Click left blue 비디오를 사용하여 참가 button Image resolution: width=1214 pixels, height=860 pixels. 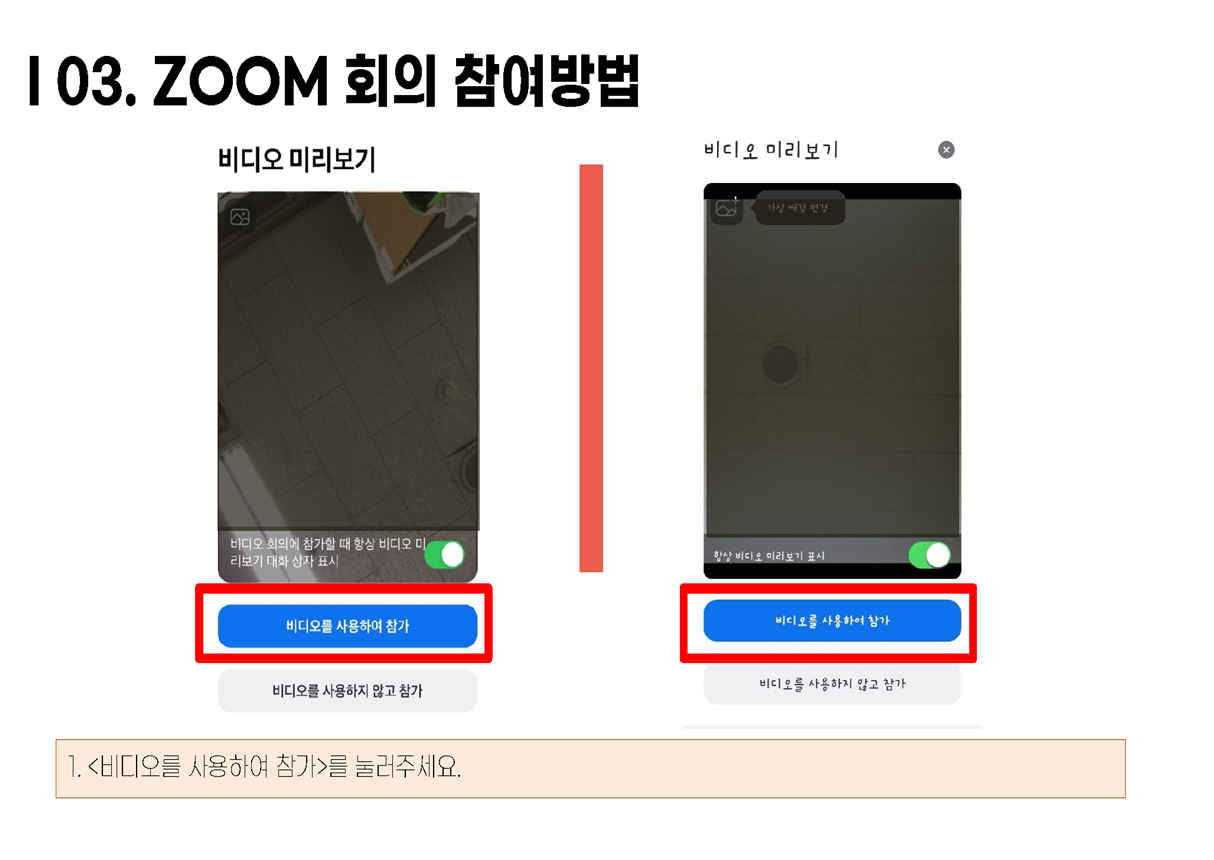tap(347, 626)
